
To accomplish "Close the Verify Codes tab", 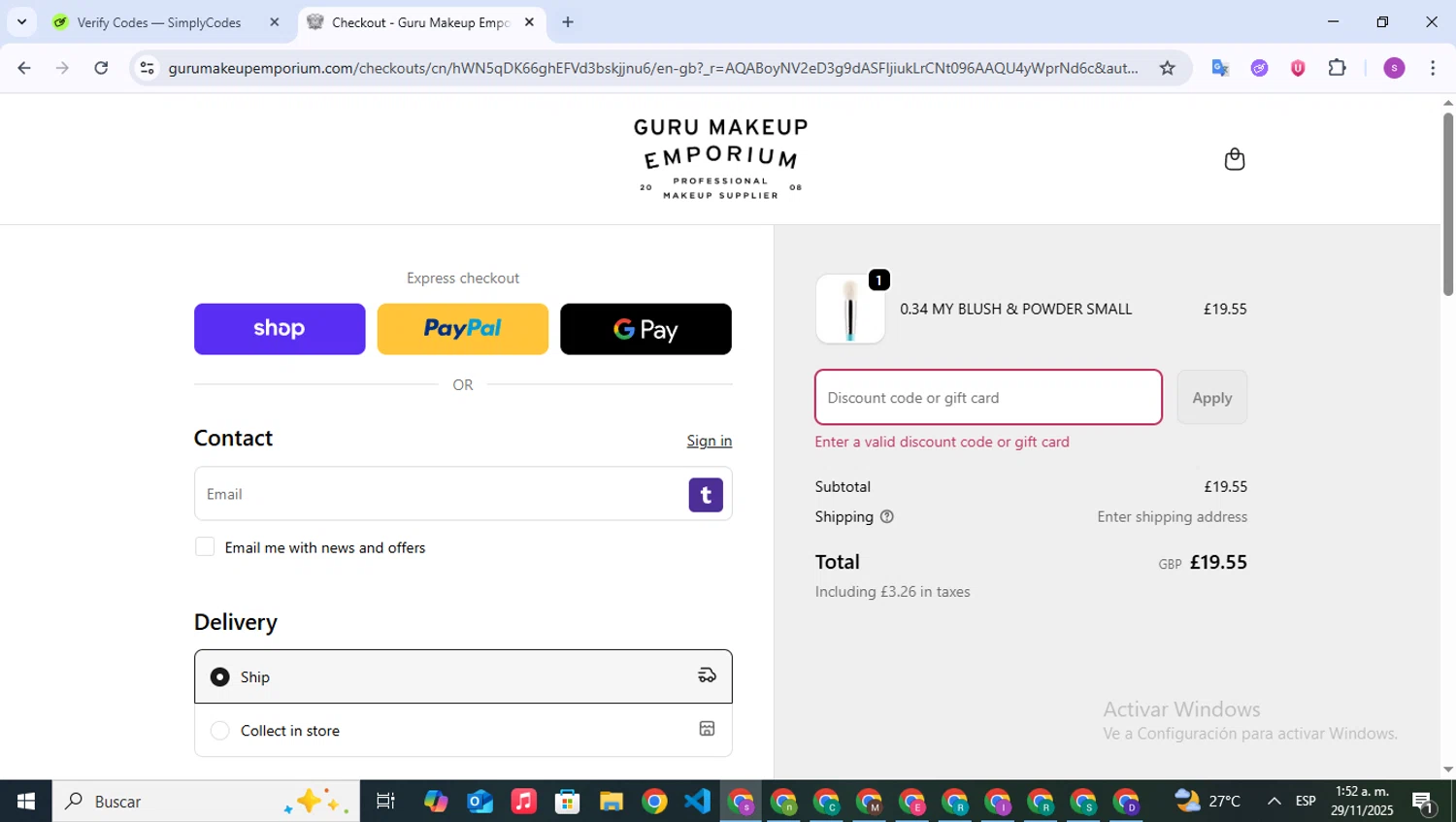I will pos(275,22).
